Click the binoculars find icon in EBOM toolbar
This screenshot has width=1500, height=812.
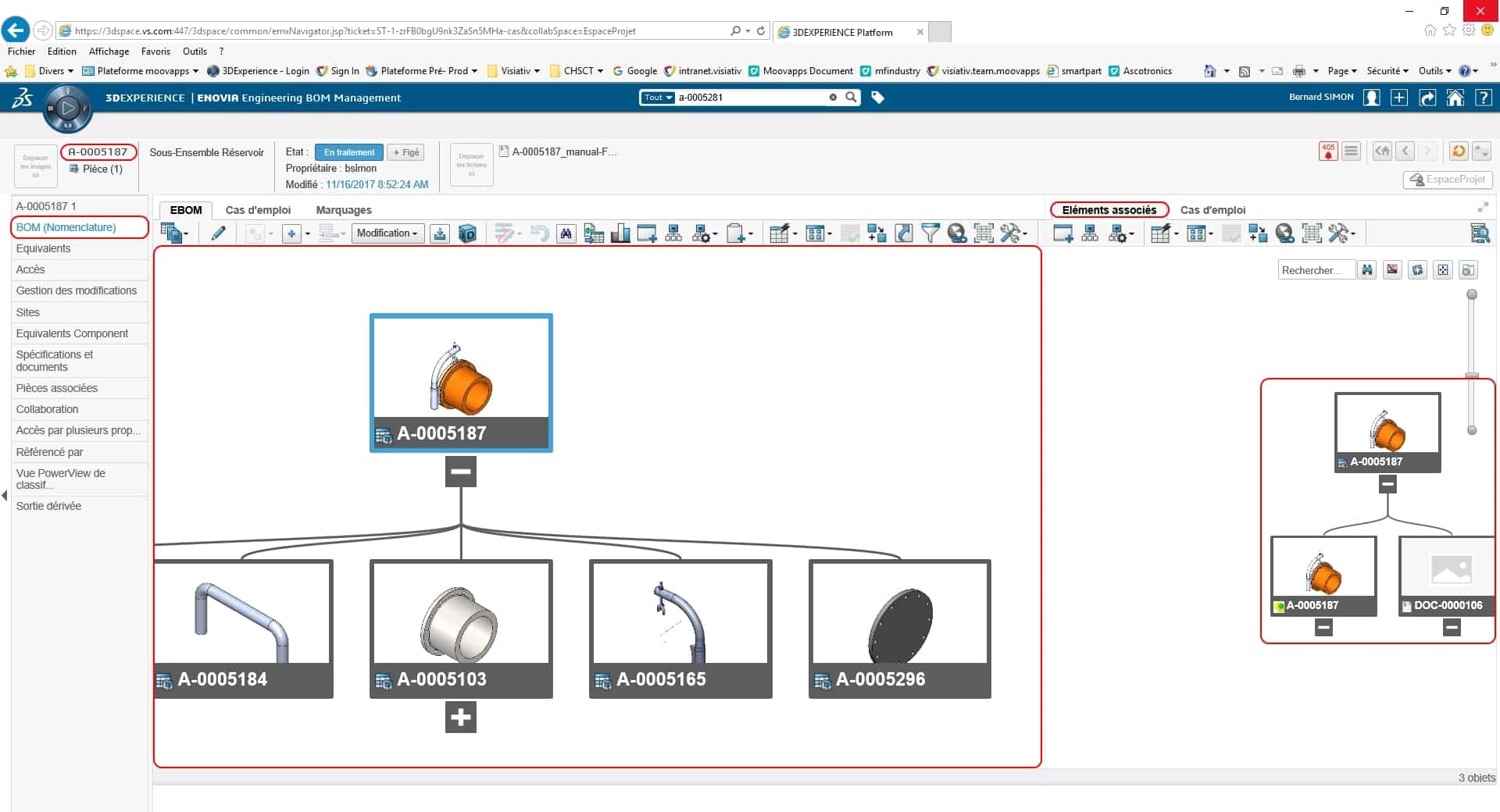[x=566, y=233]
